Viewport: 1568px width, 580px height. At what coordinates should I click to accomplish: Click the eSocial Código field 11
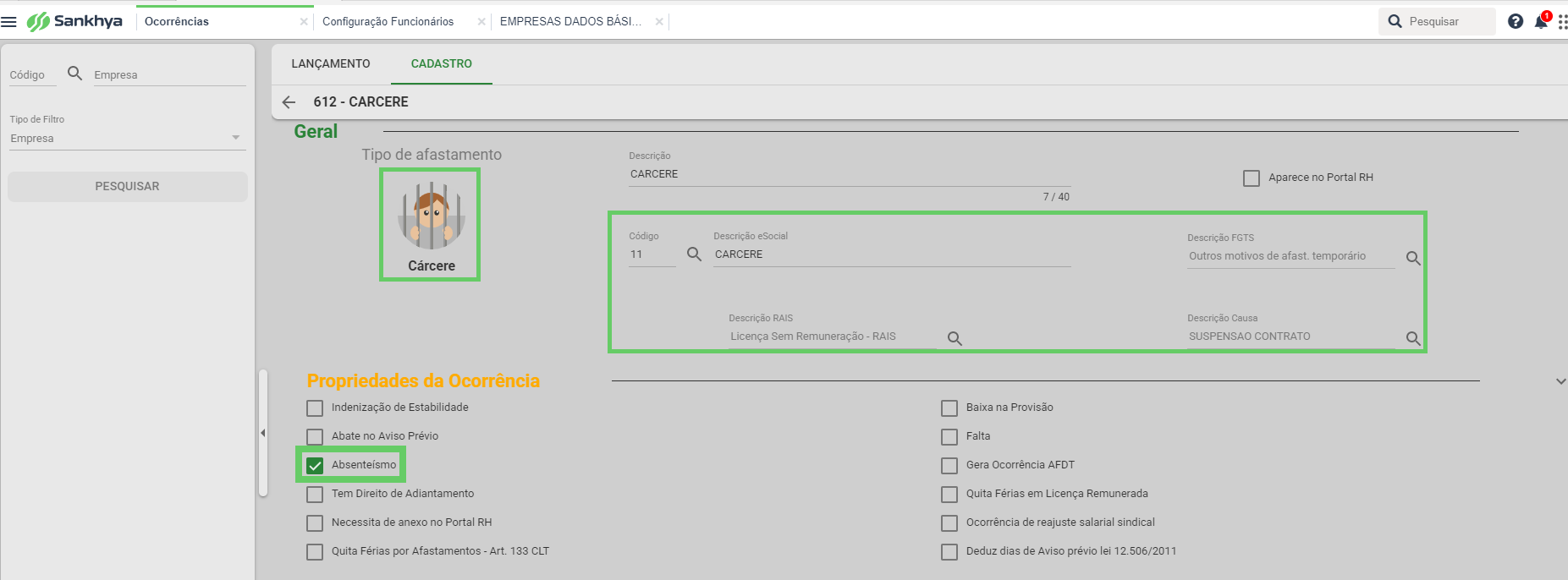coord(652,254)
